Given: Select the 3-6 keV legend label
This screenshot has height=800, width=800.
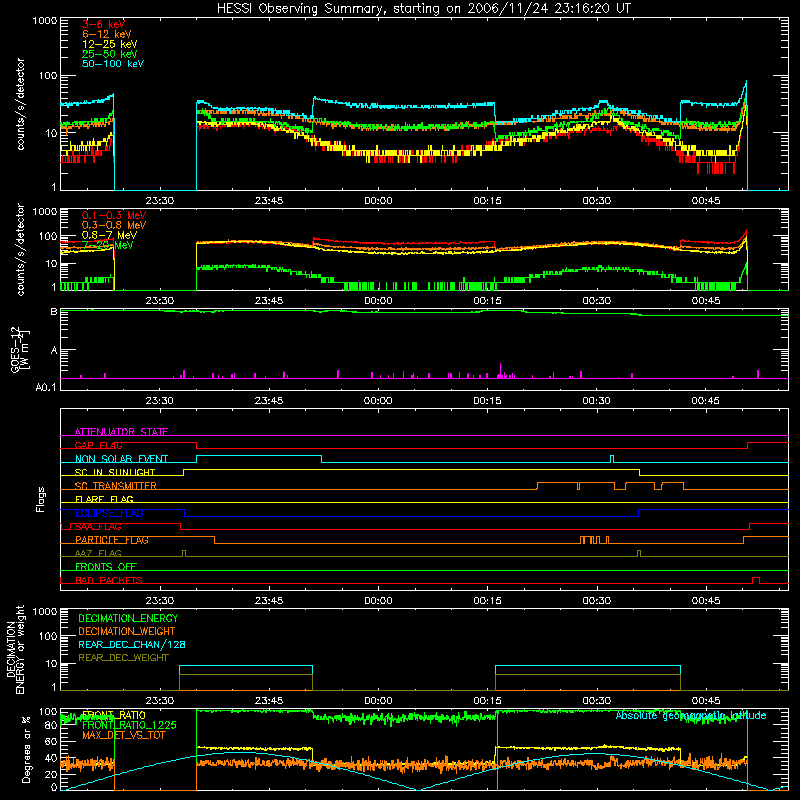Looking at the screenshot, I should click(103, 24).
